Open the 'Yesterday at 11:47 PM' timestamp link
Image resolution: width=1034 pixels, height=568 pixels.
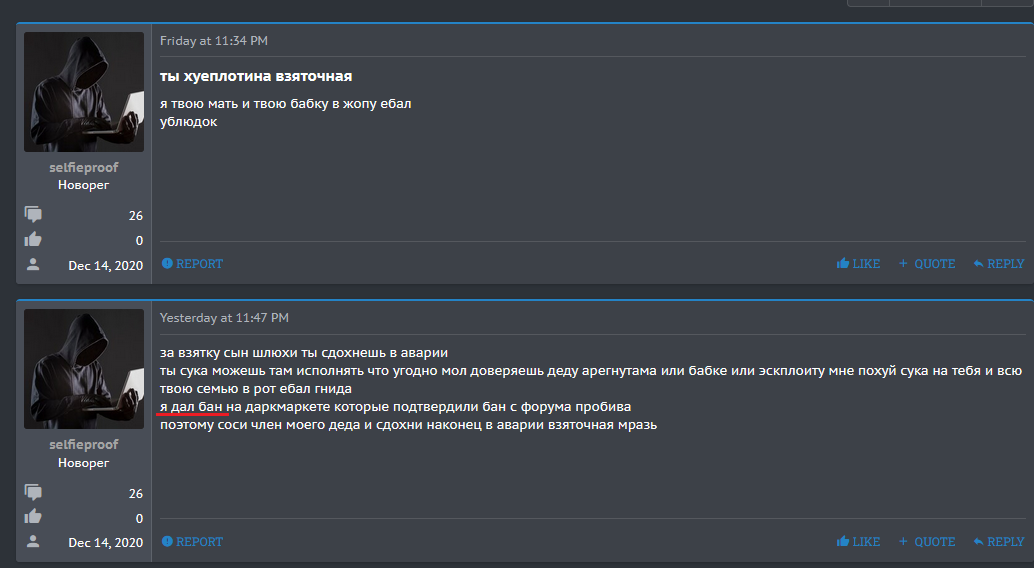[224, 318]
